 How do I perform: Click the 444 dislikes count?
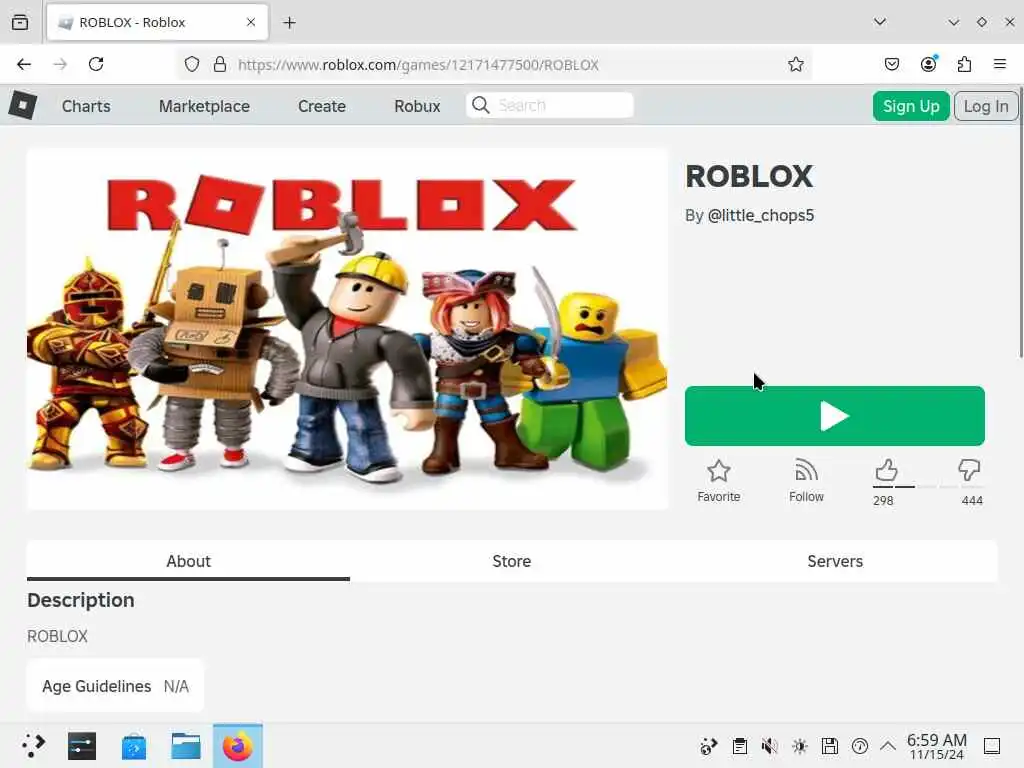(x=972, y=500)
